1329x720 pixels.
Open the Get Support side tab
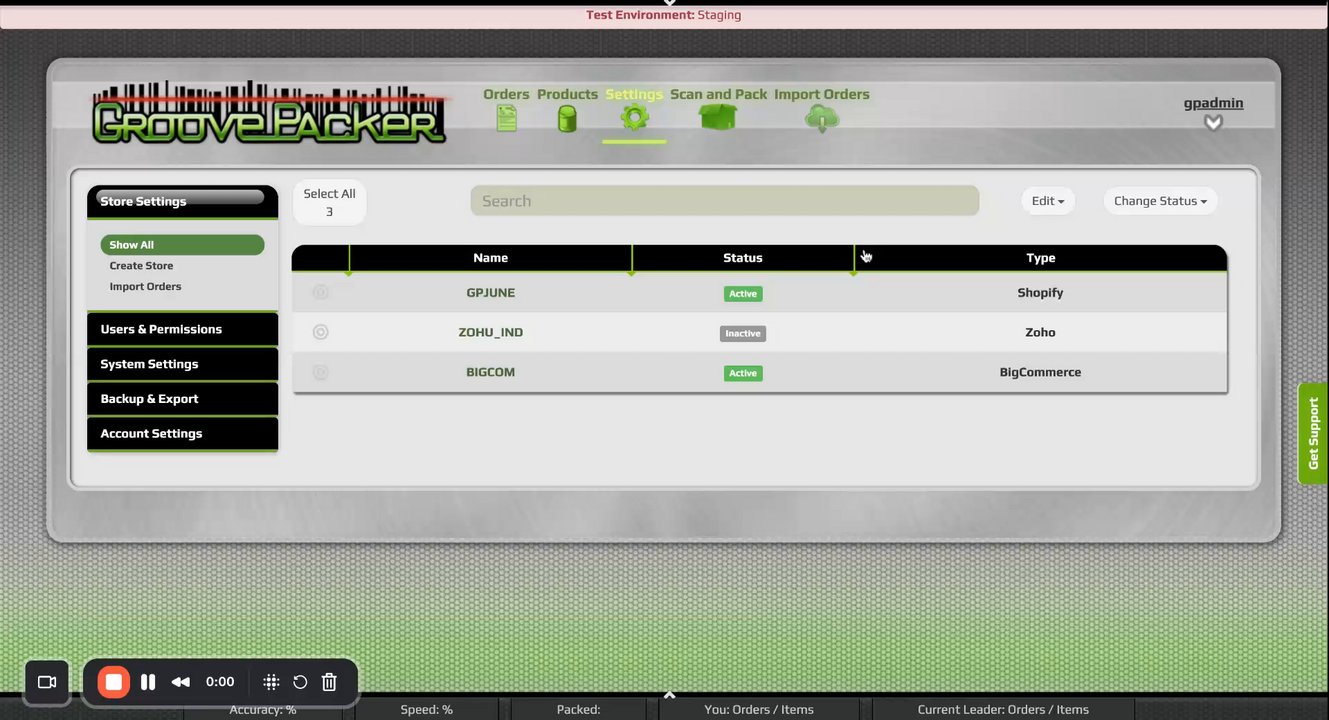tap(1313, 434)
